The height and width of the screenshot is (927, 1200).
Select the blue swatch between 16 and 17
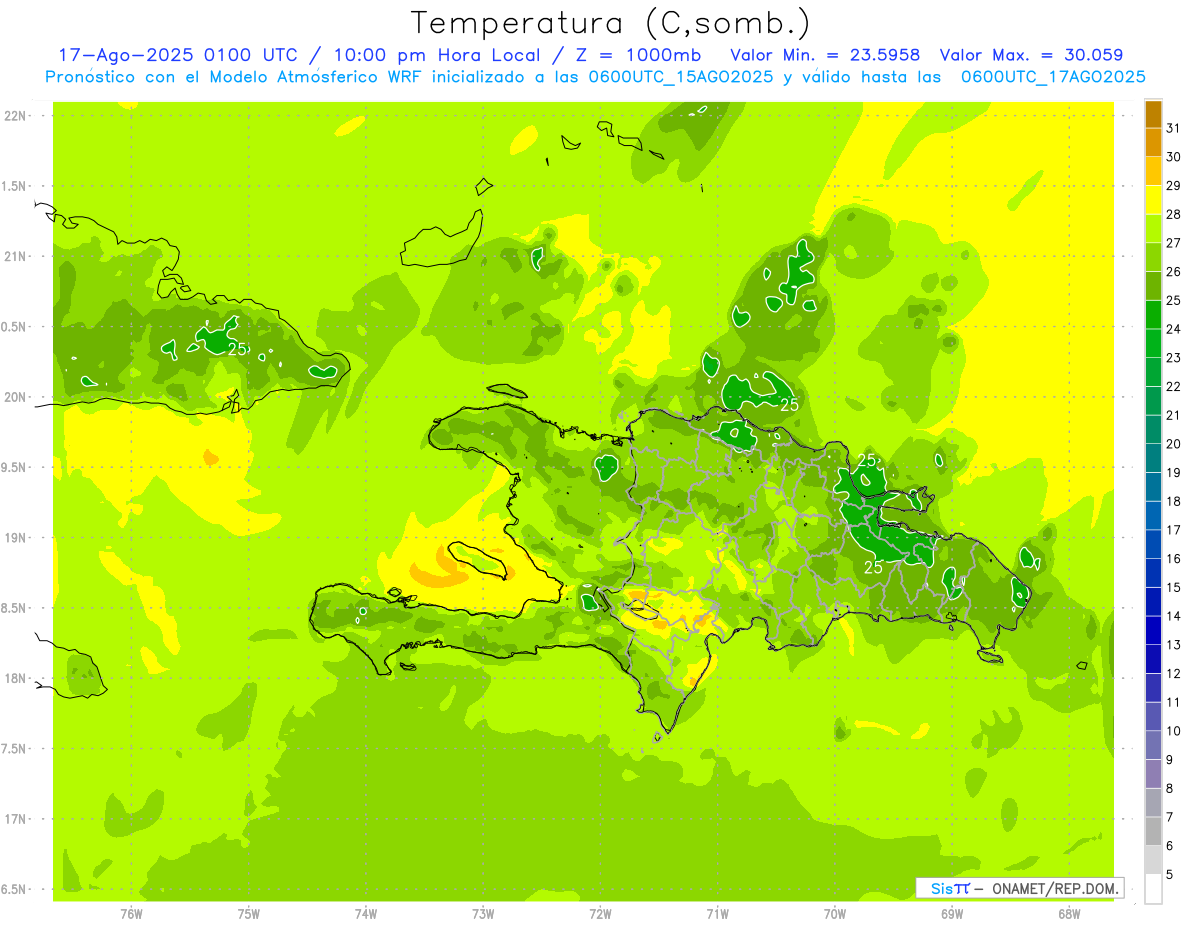click(x=1153, y=543)
